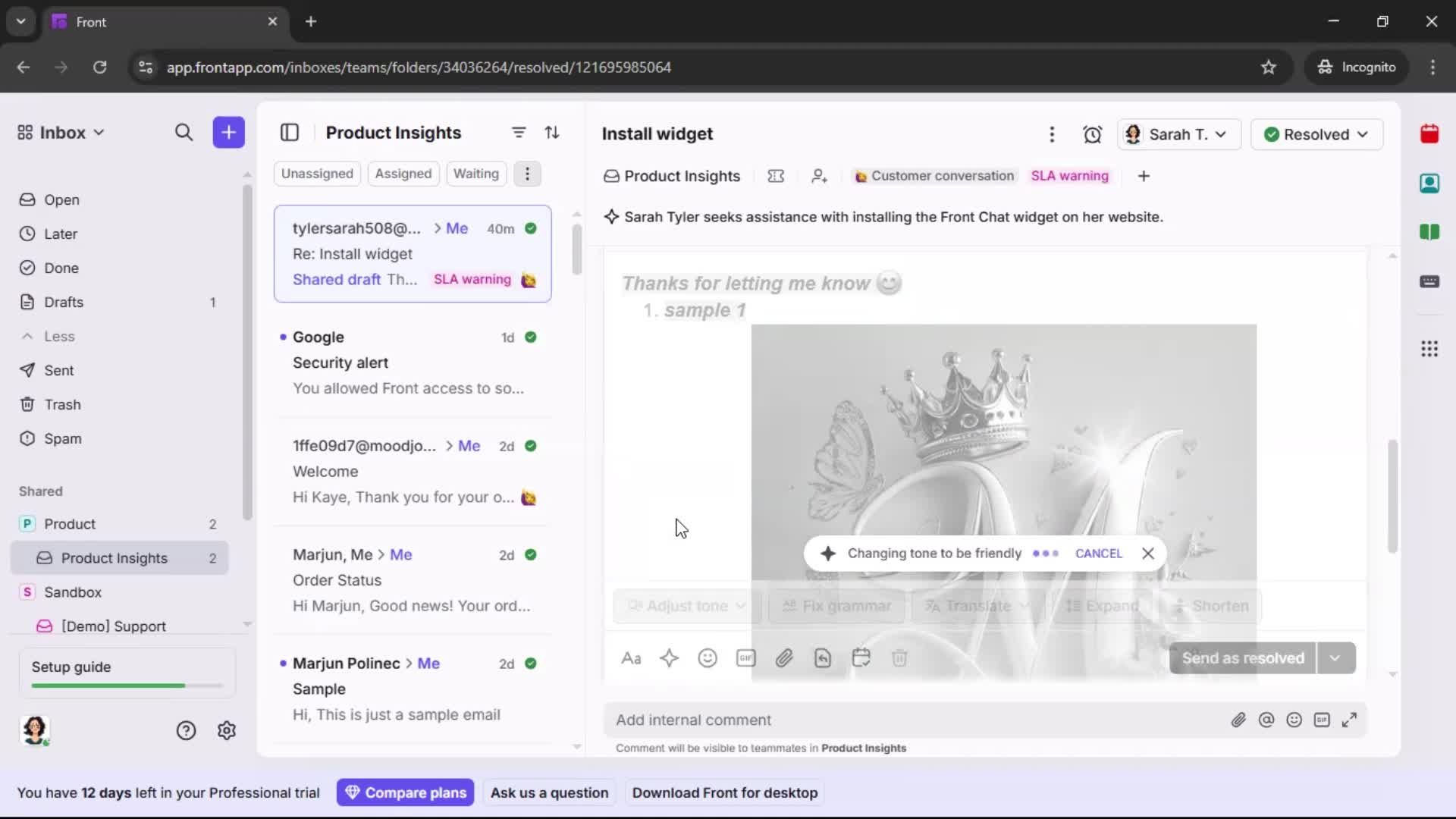Open the snooze conversation icon
Viewport: 1456px width, 819px height.
tap(1093, 134)
